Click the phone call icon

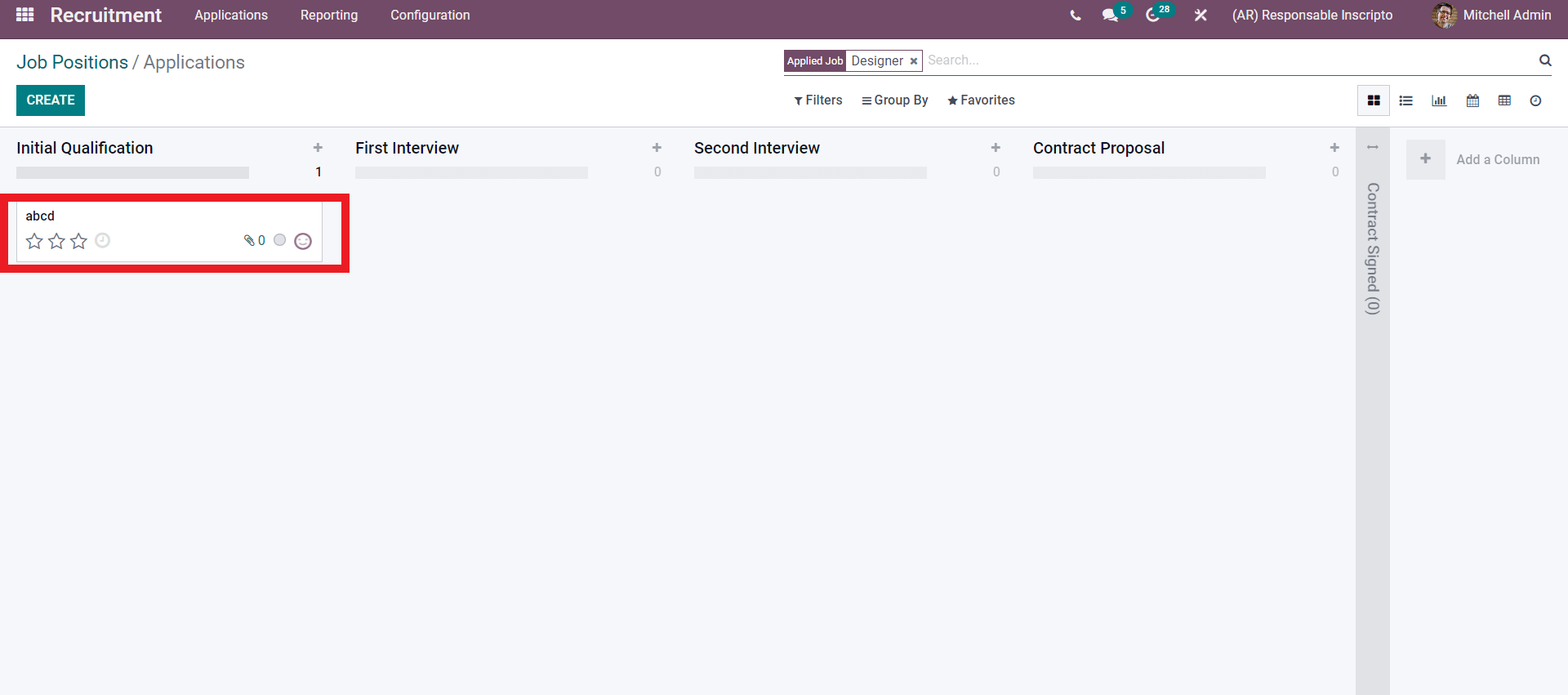1076,16
